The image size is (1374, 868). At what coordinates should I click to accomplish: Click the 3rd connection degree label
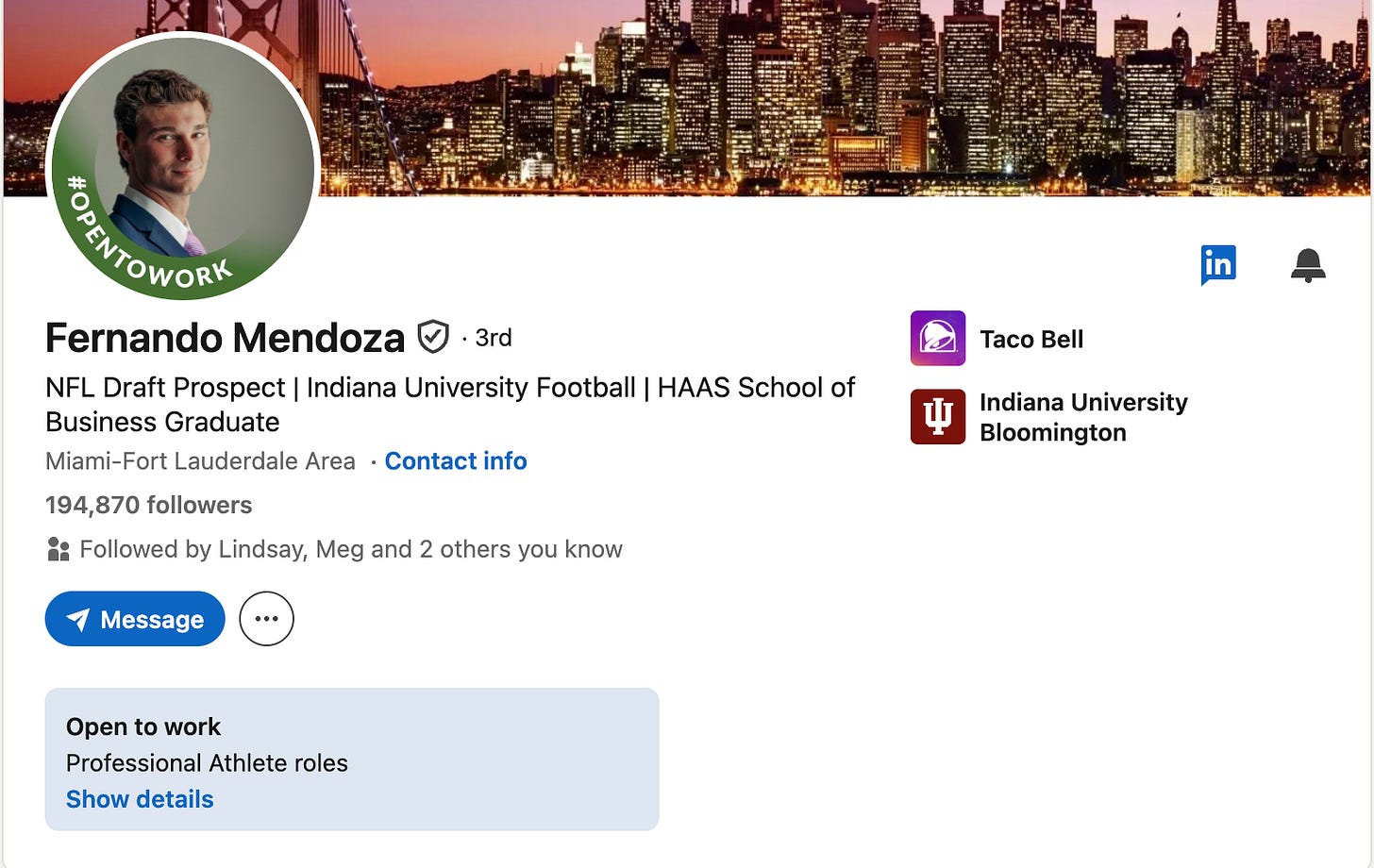pos(493,338)
